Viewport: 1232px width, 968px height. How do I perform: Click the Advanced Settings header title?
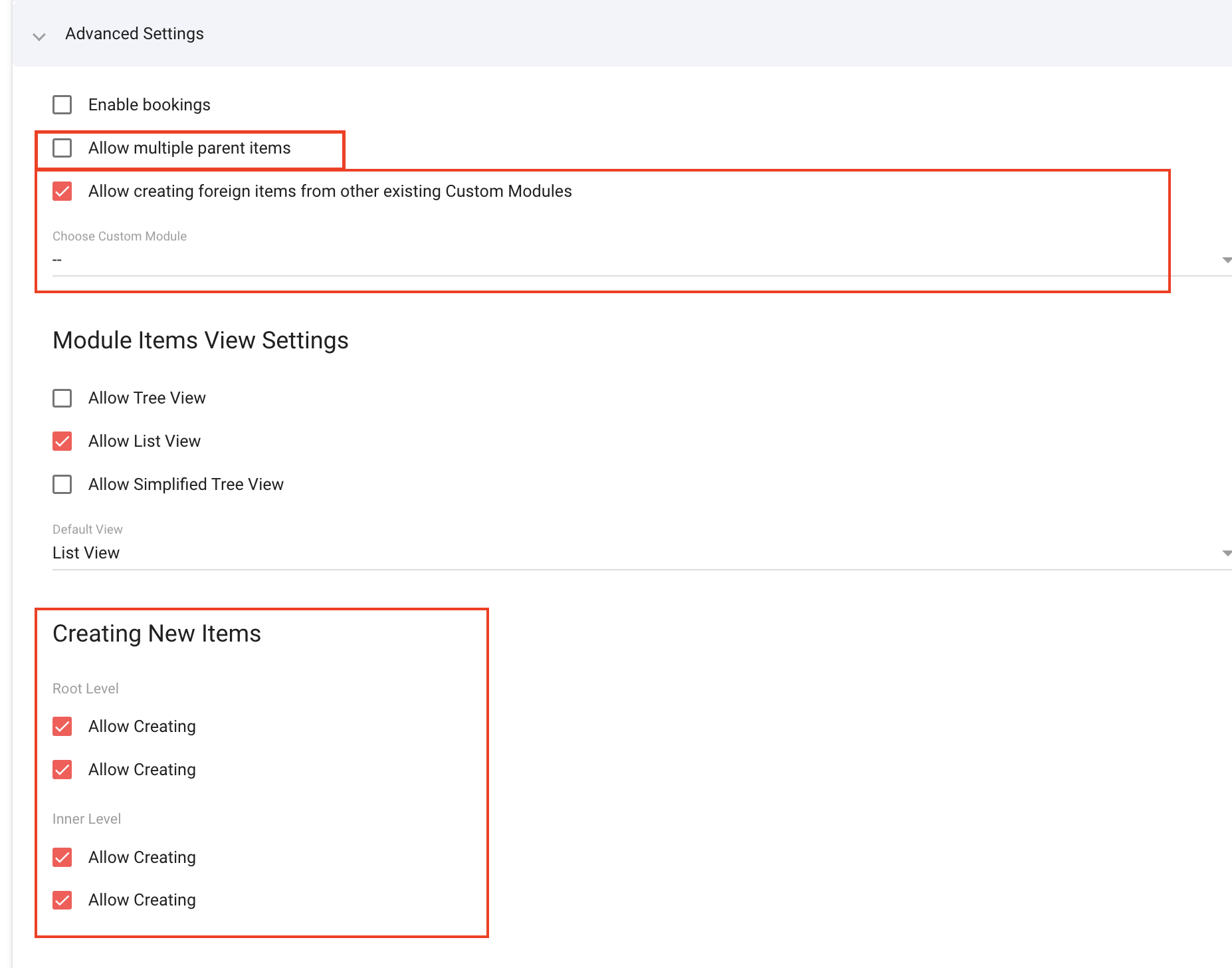[x=134, y=34]
